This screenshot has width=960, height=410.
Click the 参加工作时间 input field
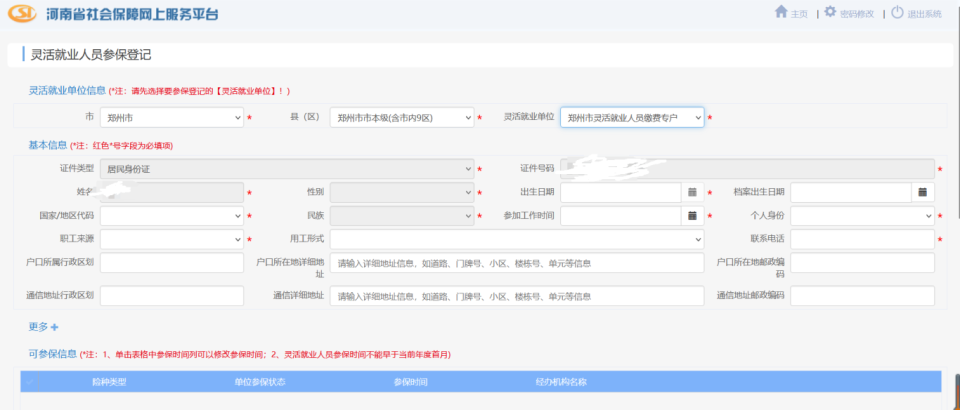(x=621, y=215)
